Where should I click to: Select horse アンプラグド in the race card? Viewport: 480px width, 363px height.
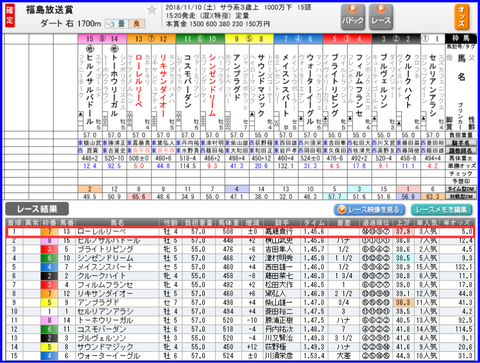point(237,77)
